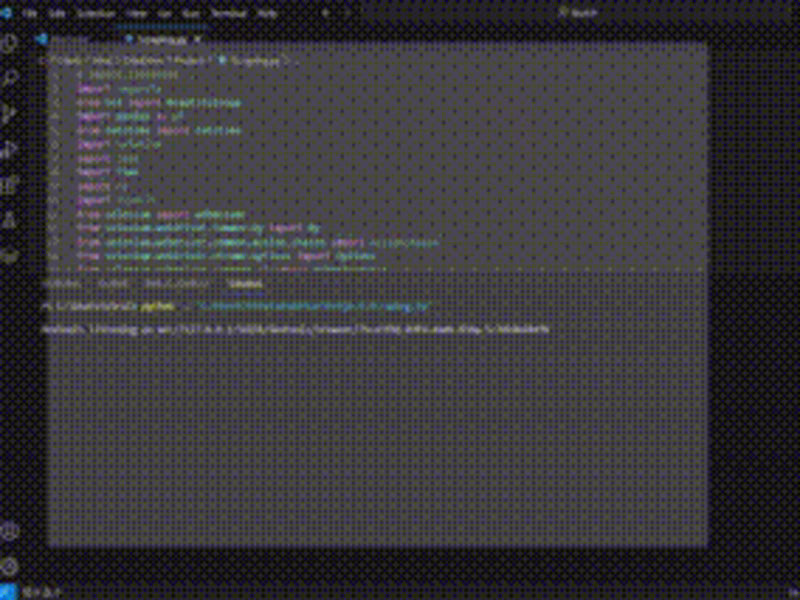The height and width of the screenshot is (600, 800).
Task: Click the remote window status bar icon
Action: (9, 592)
